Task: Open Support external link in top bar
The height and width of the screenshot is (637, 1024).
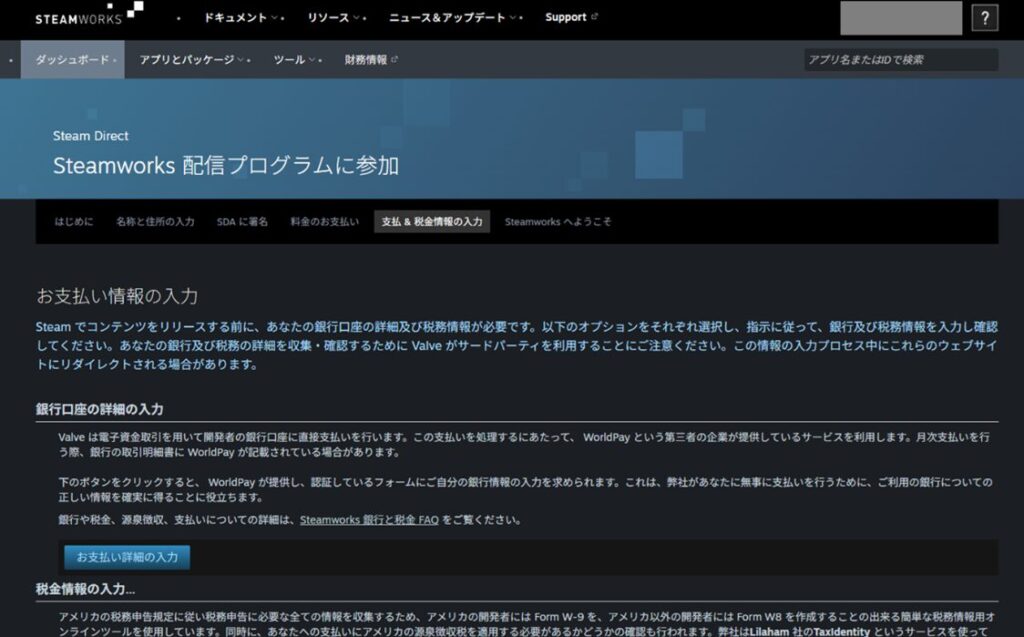Action: coord(572,18)
